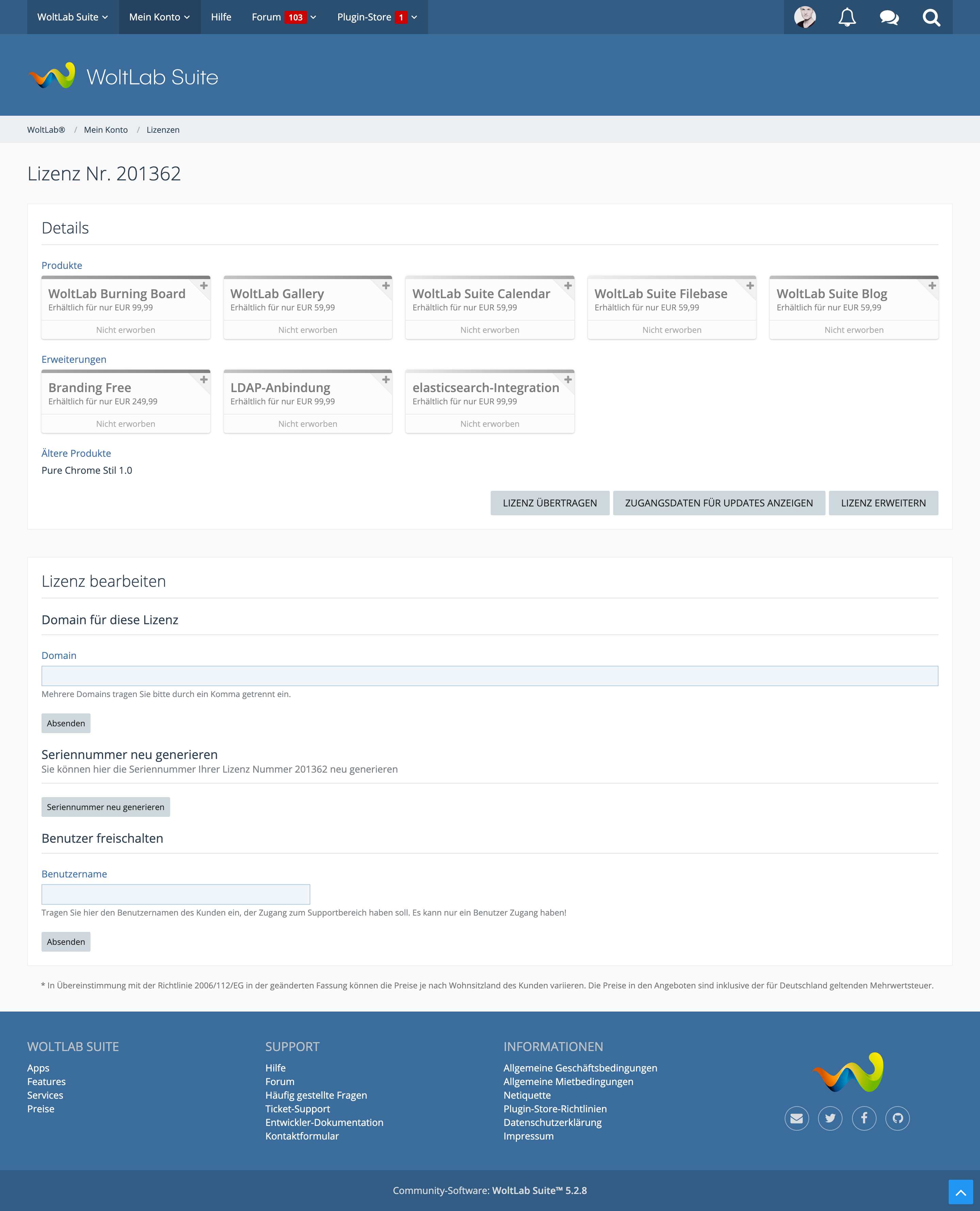Open the GitHub icon in footer
Screen dimensions: 980x1211
(x=898, y=1118)
